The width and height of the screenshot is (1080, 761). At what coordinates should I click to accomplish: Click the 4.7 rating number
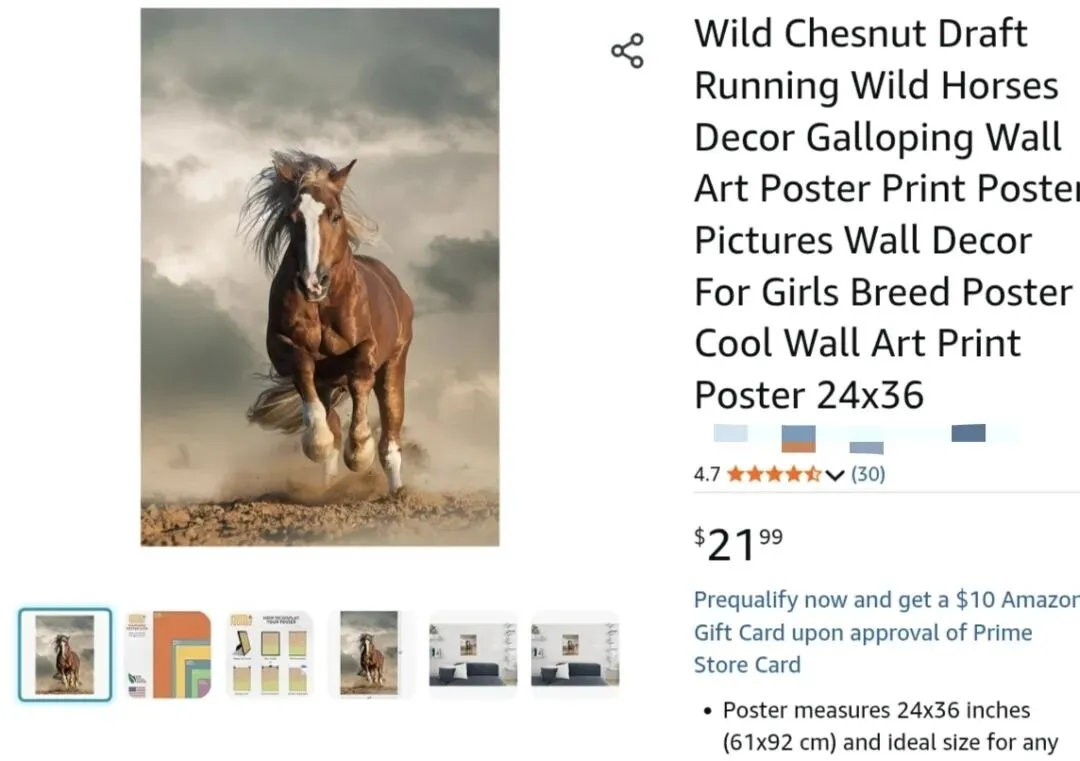click(x=707, y=475)
